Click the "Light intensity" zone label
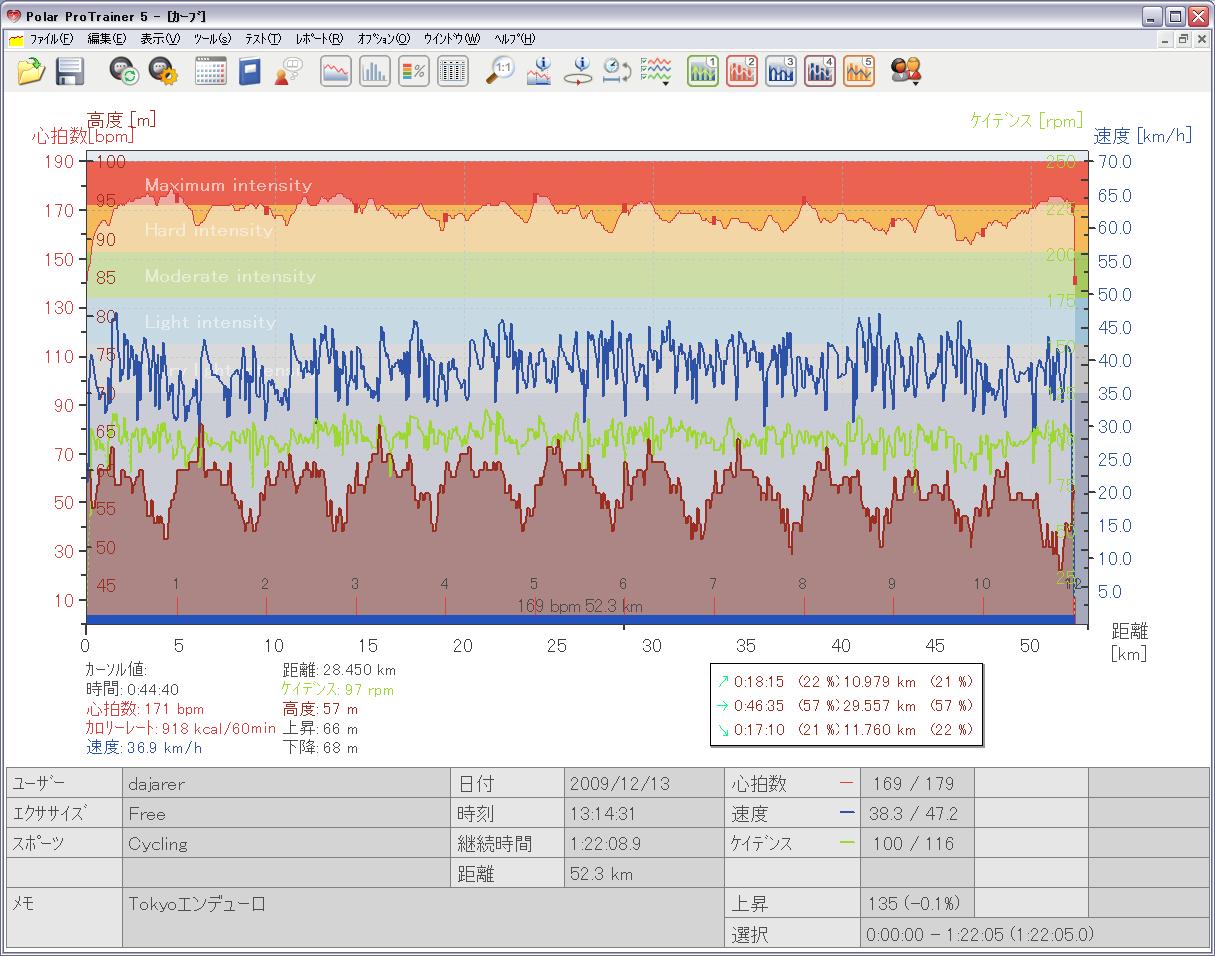The width and height of the screenshot is (1215, 956). (x=210, y=322)
